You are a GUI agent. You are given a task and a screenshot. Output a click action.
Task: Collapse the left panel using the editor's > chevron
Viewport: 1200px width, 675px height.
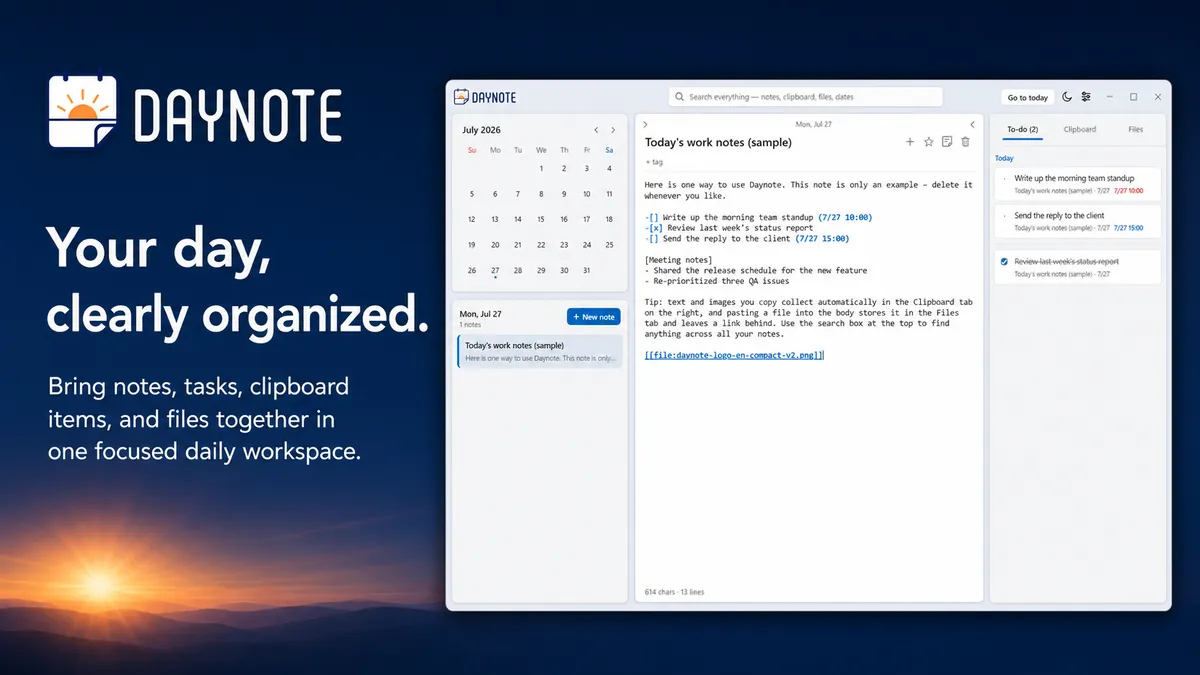tap(646, 124)
